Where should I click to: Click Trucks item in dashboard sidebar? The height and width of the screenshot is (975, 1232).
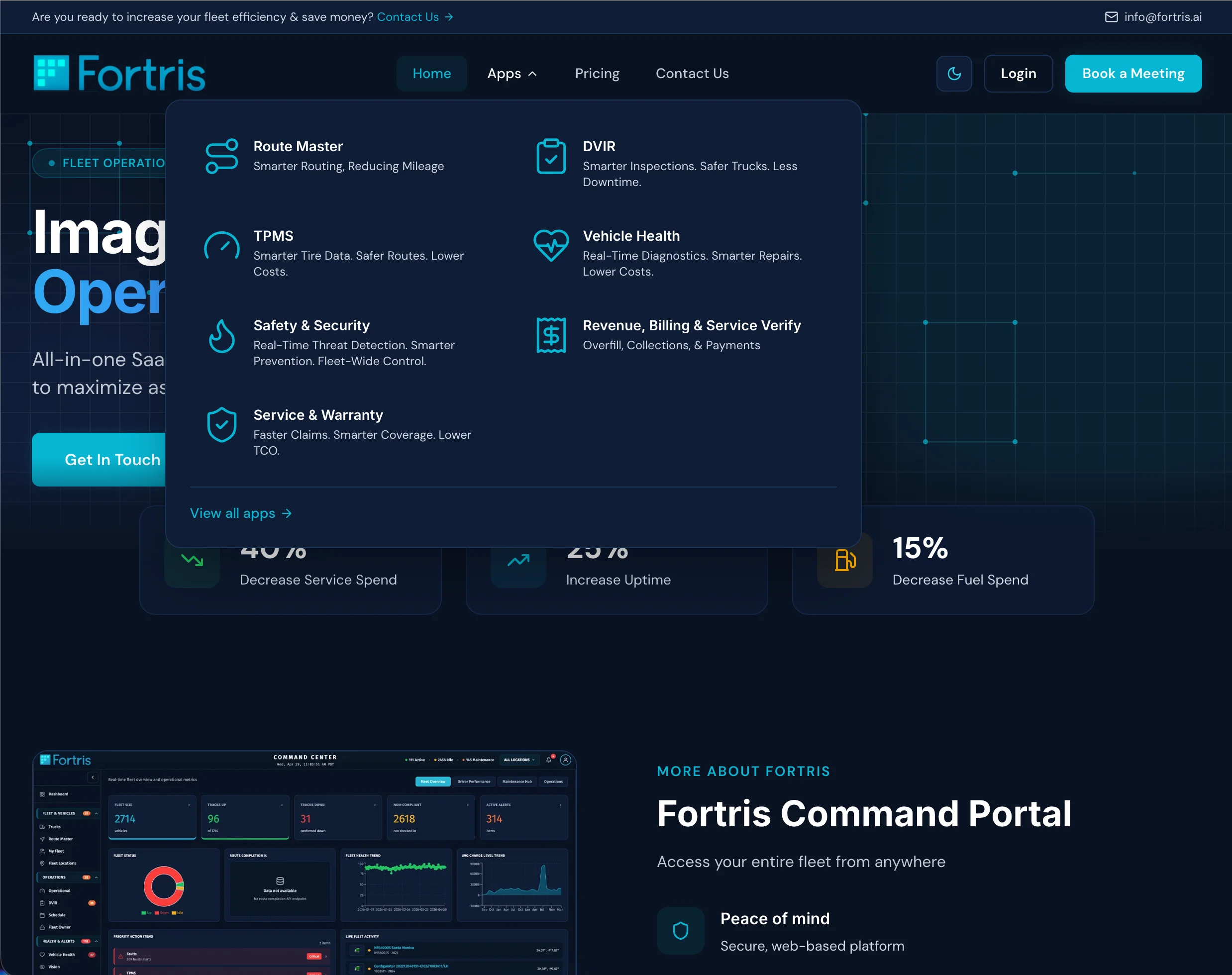tap(54, 827)
